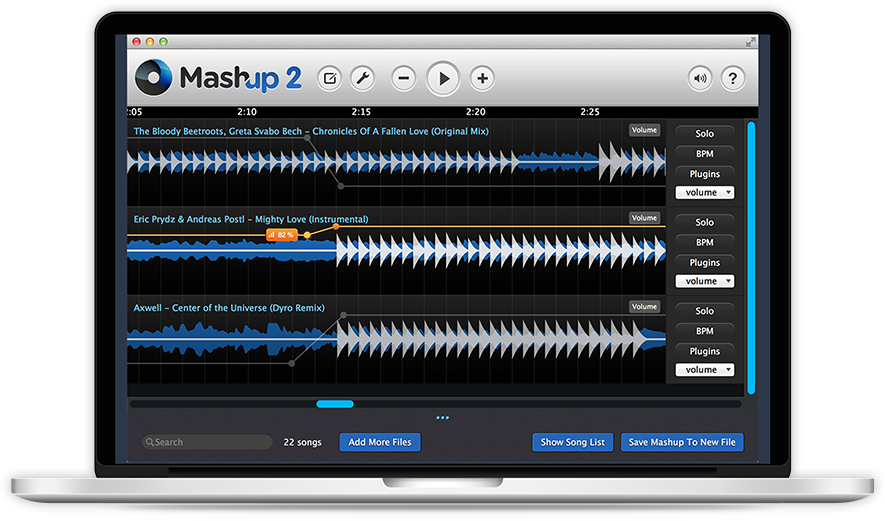Click the 2:10 mark on the timeline ruler

point(247,112)
